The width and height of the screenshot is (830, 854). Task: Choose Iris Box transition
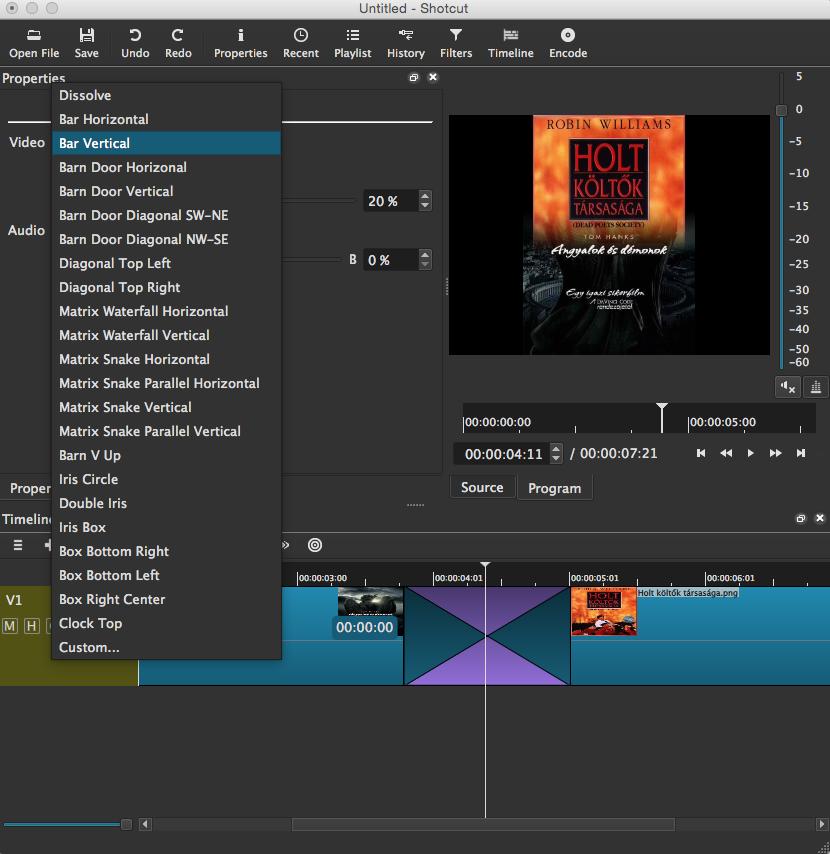pyautogui.click(x=167, y=527)
